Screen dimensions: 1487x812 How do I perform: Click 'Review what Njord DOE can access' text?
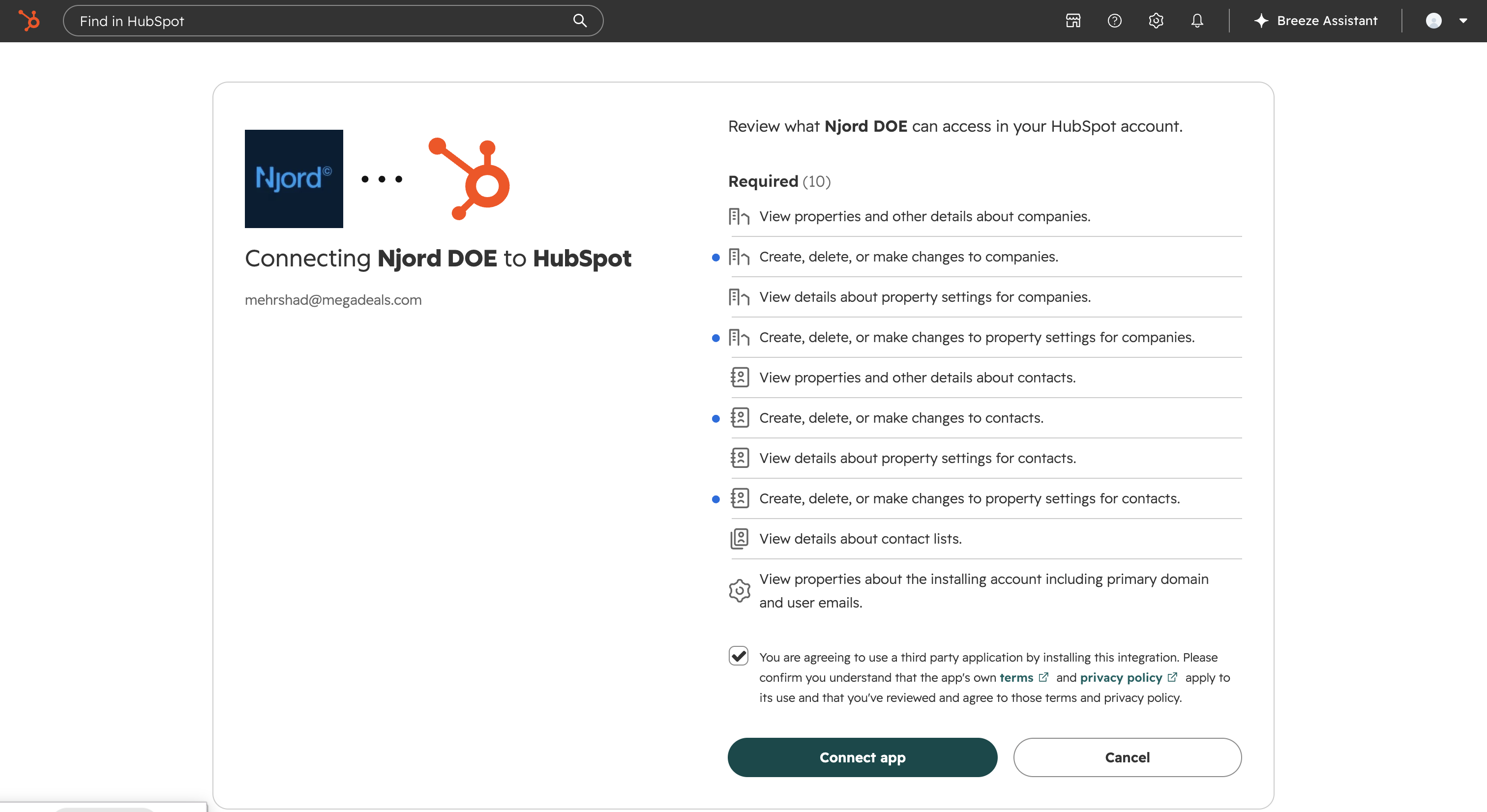pos(955,126)
